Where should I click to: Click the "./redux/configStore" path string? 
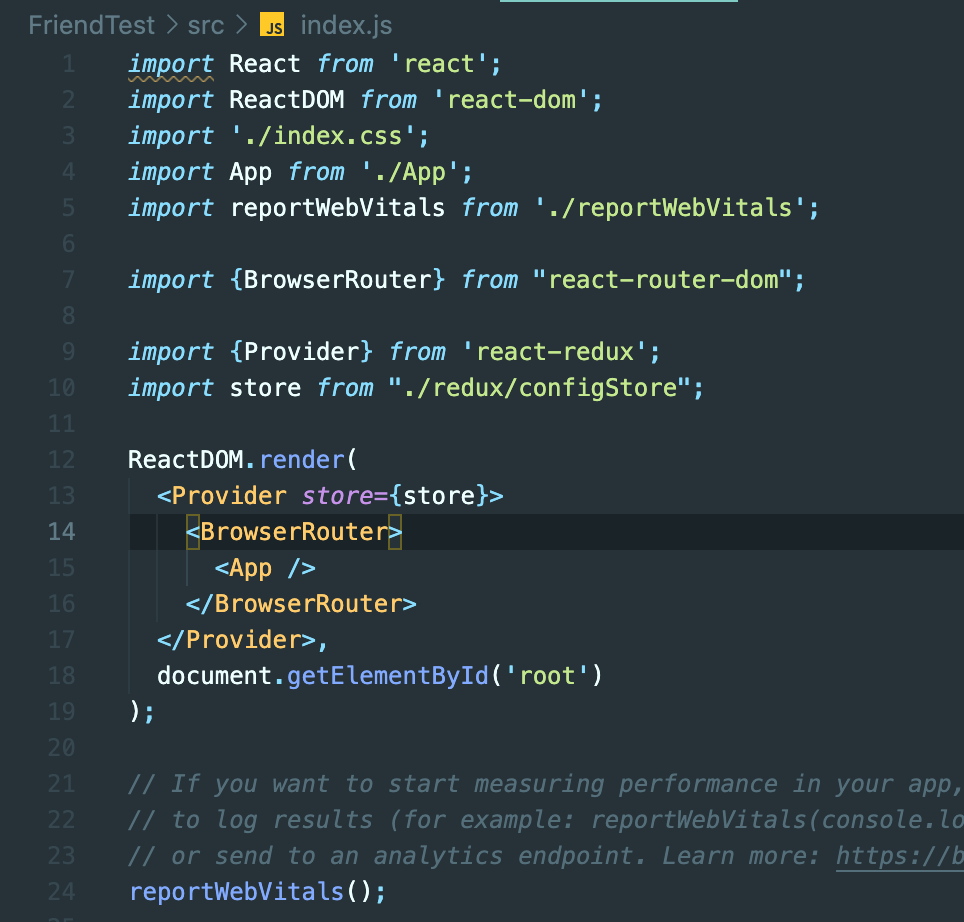[x=540, y=388]
